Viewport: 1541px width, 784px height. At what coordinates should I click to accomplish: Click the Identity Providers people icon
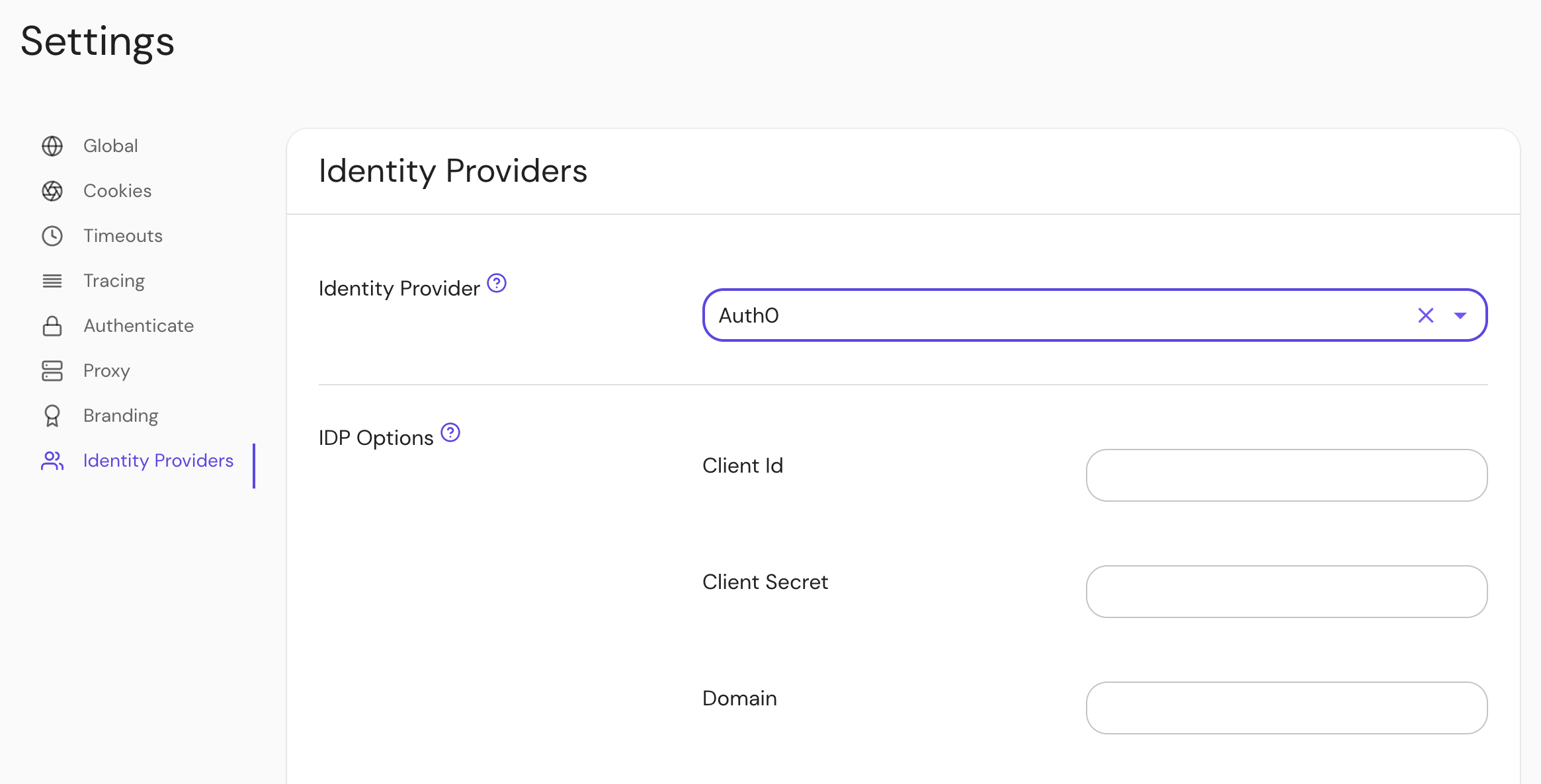point(52,461)
